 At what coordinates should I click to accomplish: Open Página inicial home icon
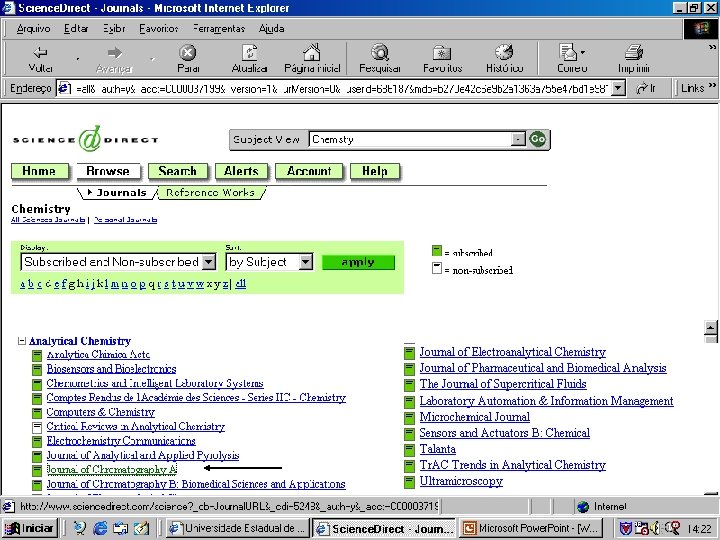click(x=312, y=52)
